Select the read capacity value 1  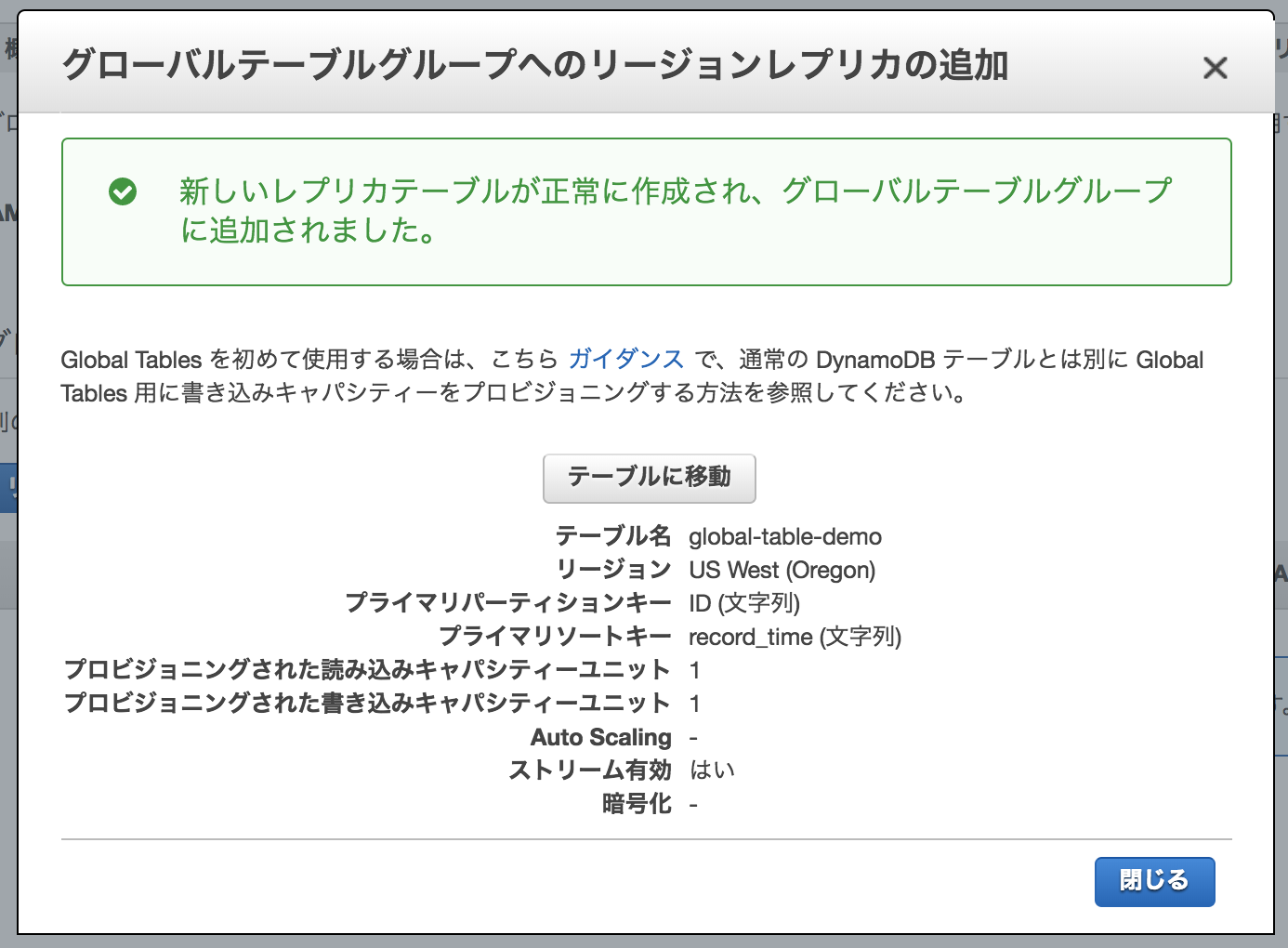click(694, 670)
